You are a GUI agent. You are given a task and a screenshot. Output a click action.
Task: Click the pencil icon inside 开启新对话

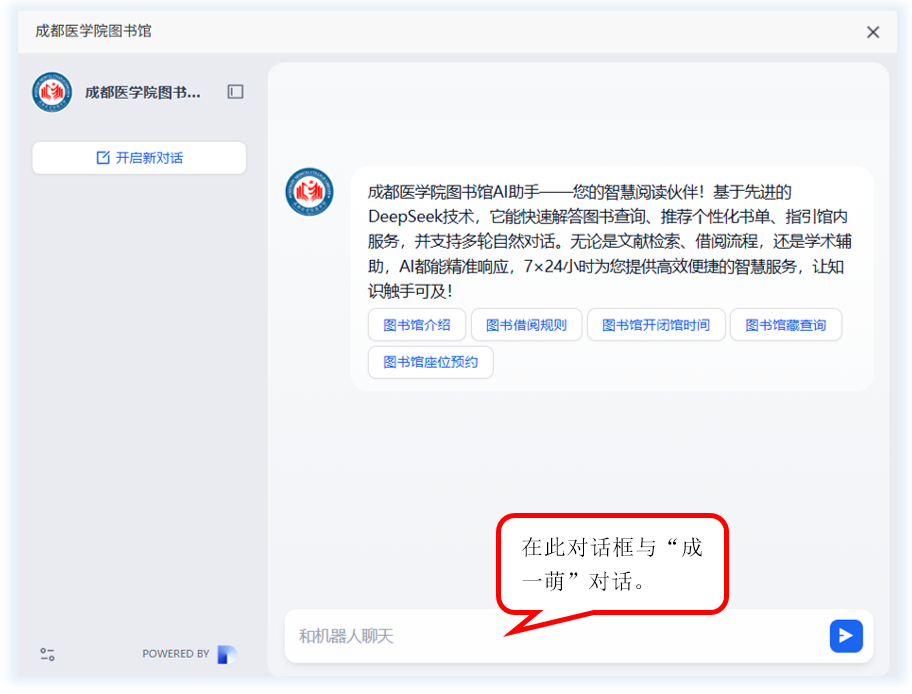102,158
